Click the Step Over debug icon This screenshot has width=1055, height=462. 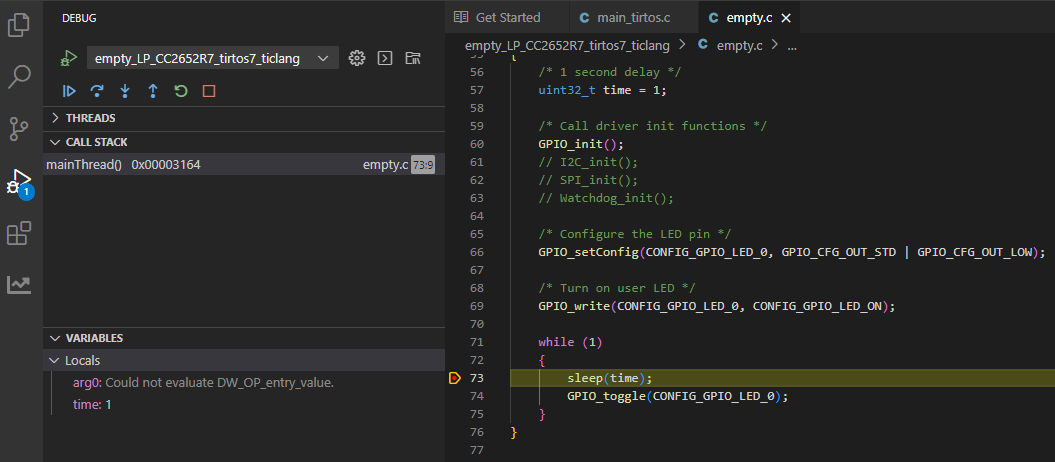97,91
